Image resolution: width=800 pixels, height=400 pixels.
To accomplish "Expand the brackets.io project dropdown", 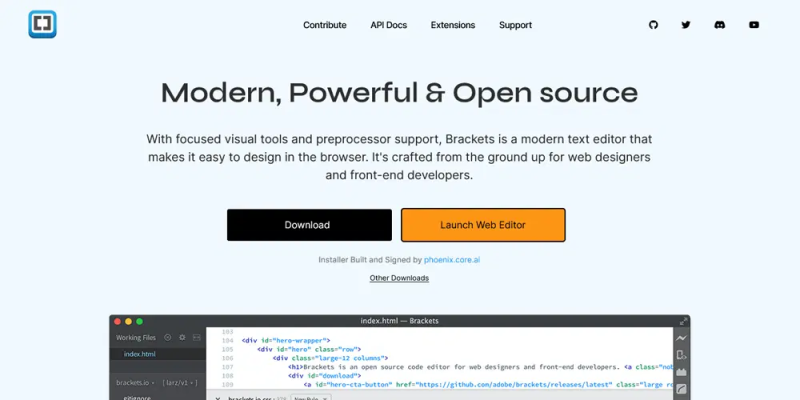I will (x=135, y=383).
